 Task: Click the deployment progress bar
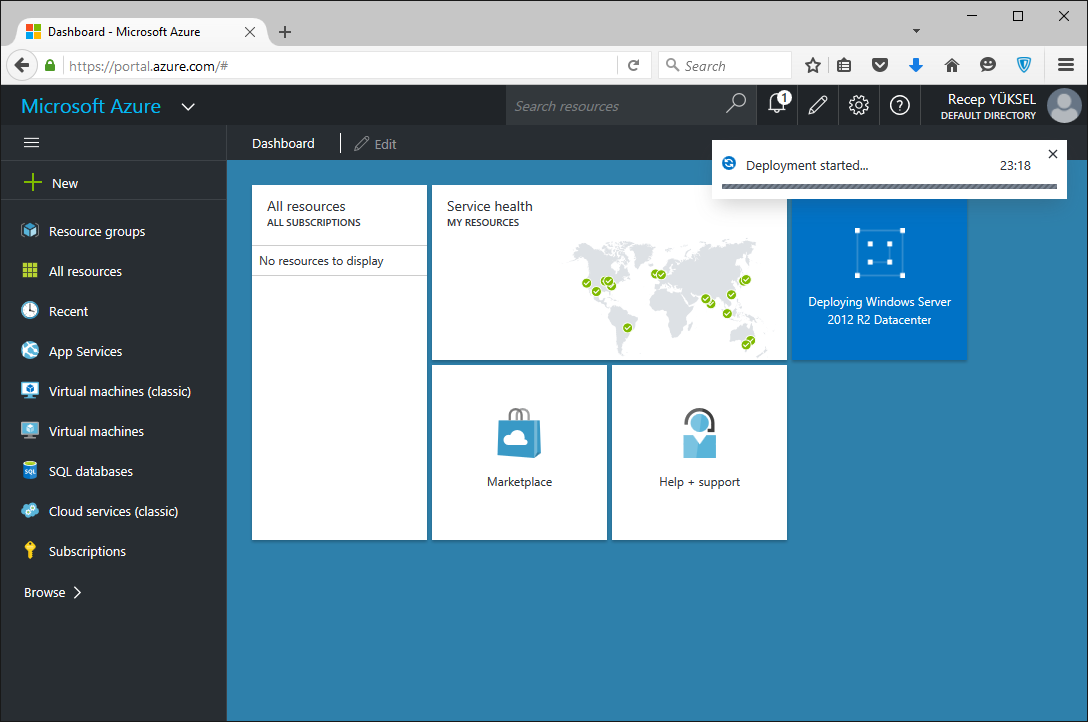[x=889, y=187]
